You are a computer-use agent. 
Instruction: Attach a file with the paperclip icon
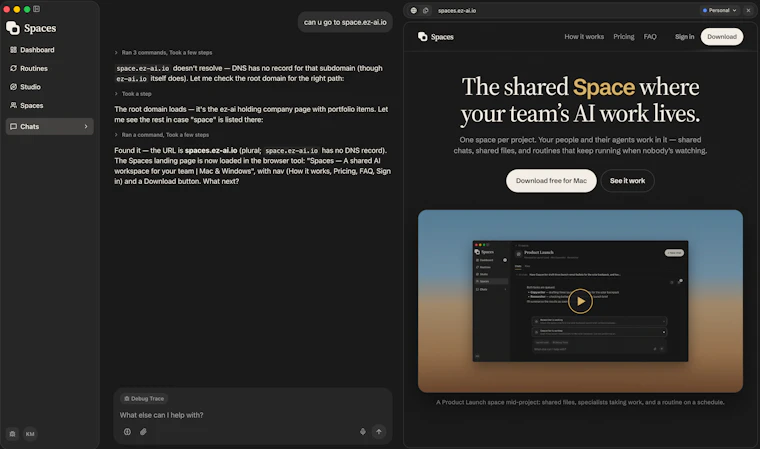pyautogui.click(x=143, y=432)
